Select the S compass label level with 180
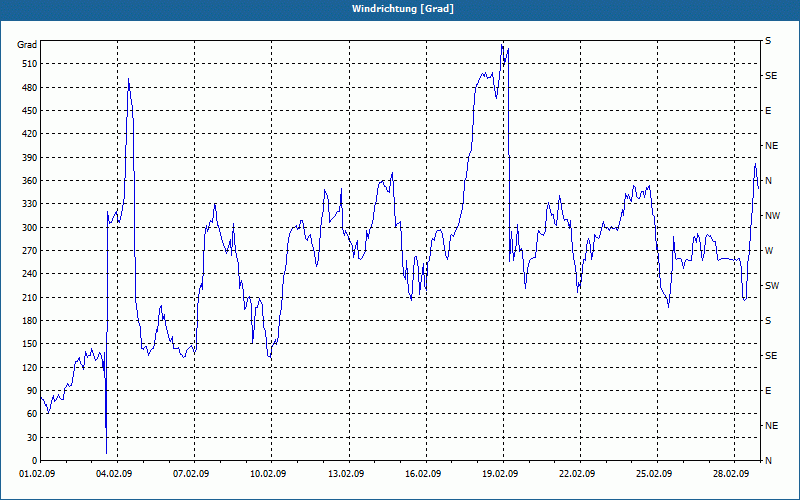Viewport: 800px width, 500px height. click(x=768, y=320)
